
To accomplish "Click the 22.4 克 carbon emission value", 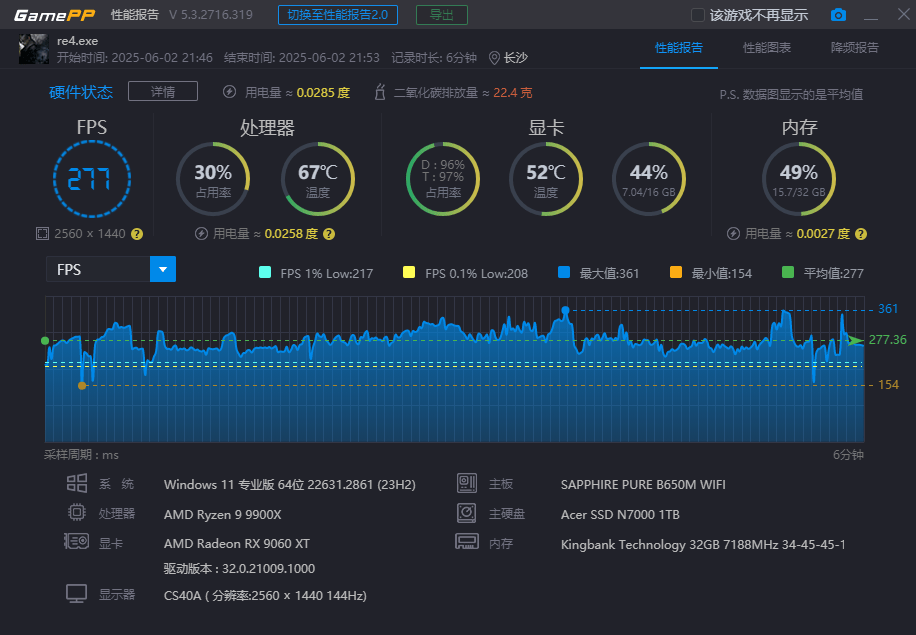I will click(x=513, y=92).
